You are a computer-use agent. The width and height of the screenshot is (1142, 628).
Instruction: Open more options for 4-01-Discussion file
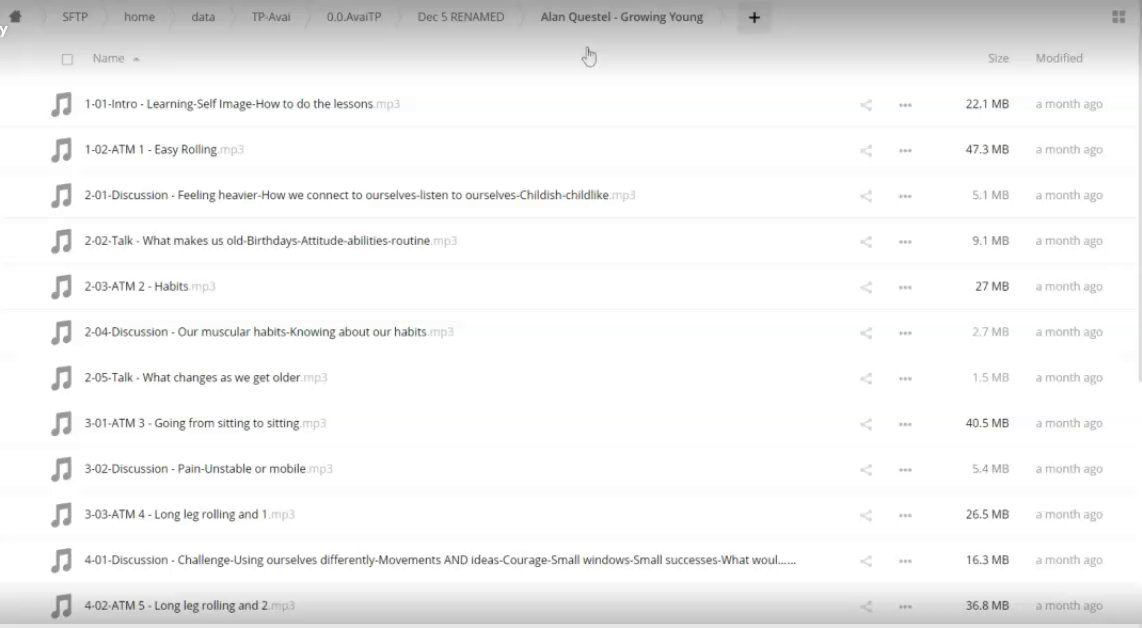(x=905, y=561)
